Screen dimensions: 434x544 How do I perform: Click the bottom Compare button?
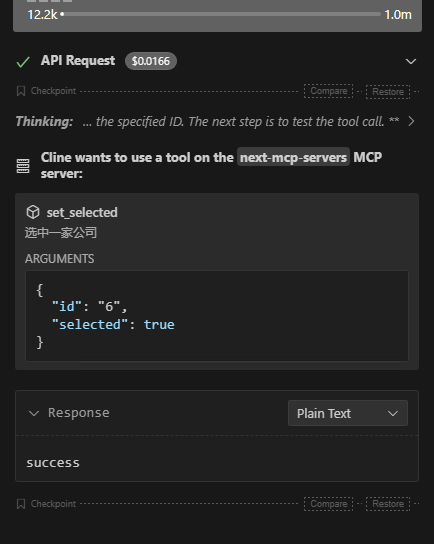click(329, 504)
